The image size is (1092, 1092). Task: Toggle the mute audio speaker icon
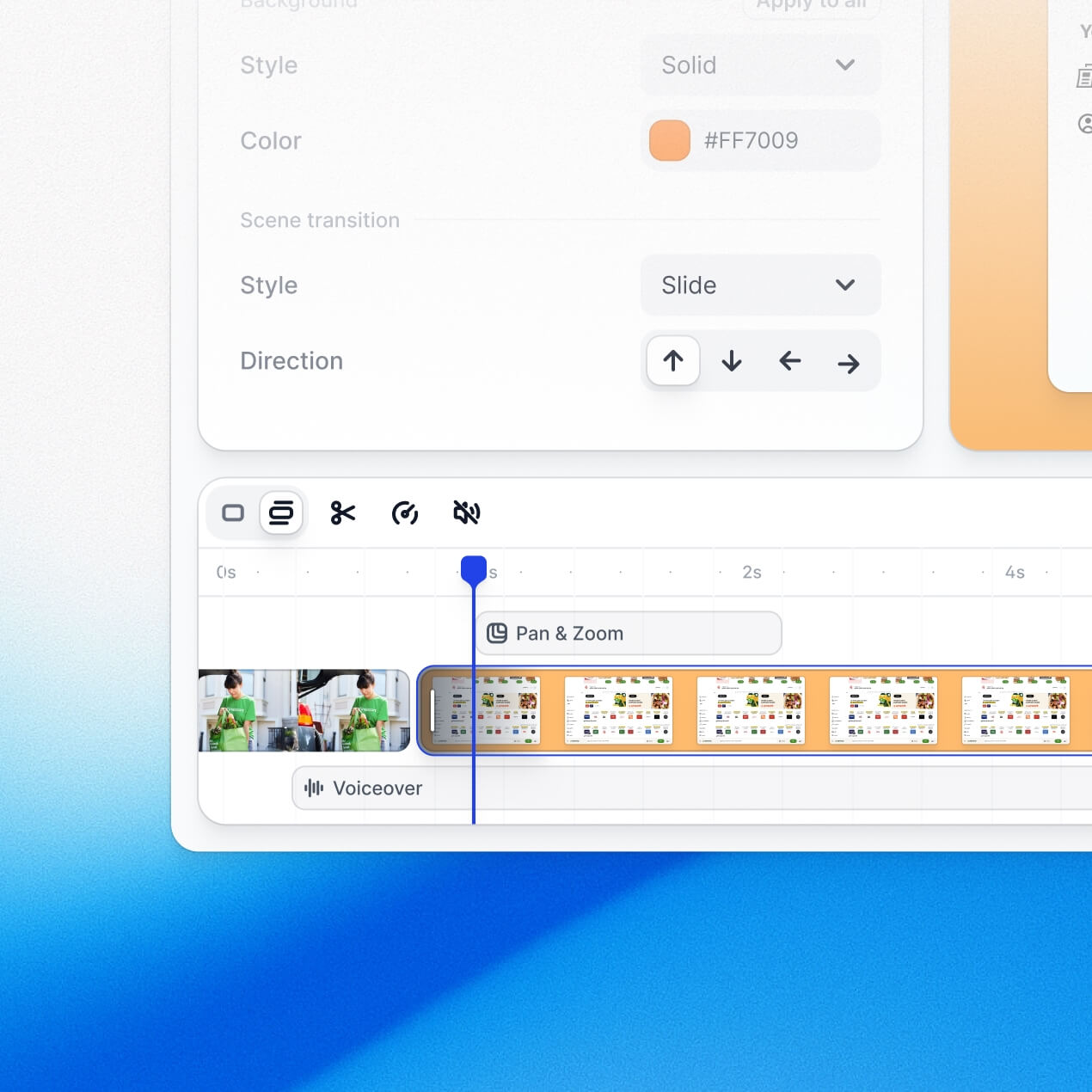[x=467, y=513]
